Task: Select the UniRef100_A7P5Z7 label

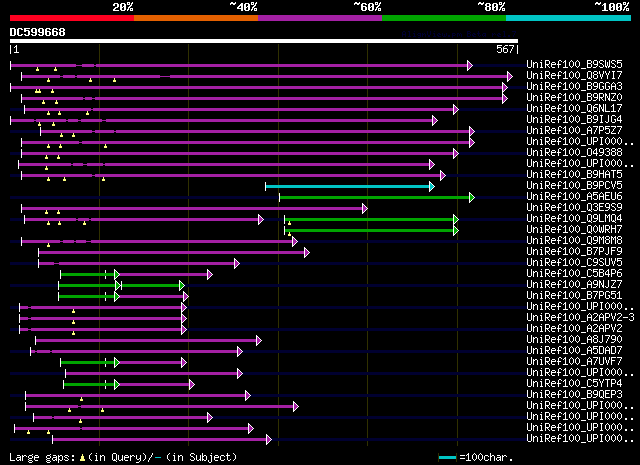Action: coord(574,130)
